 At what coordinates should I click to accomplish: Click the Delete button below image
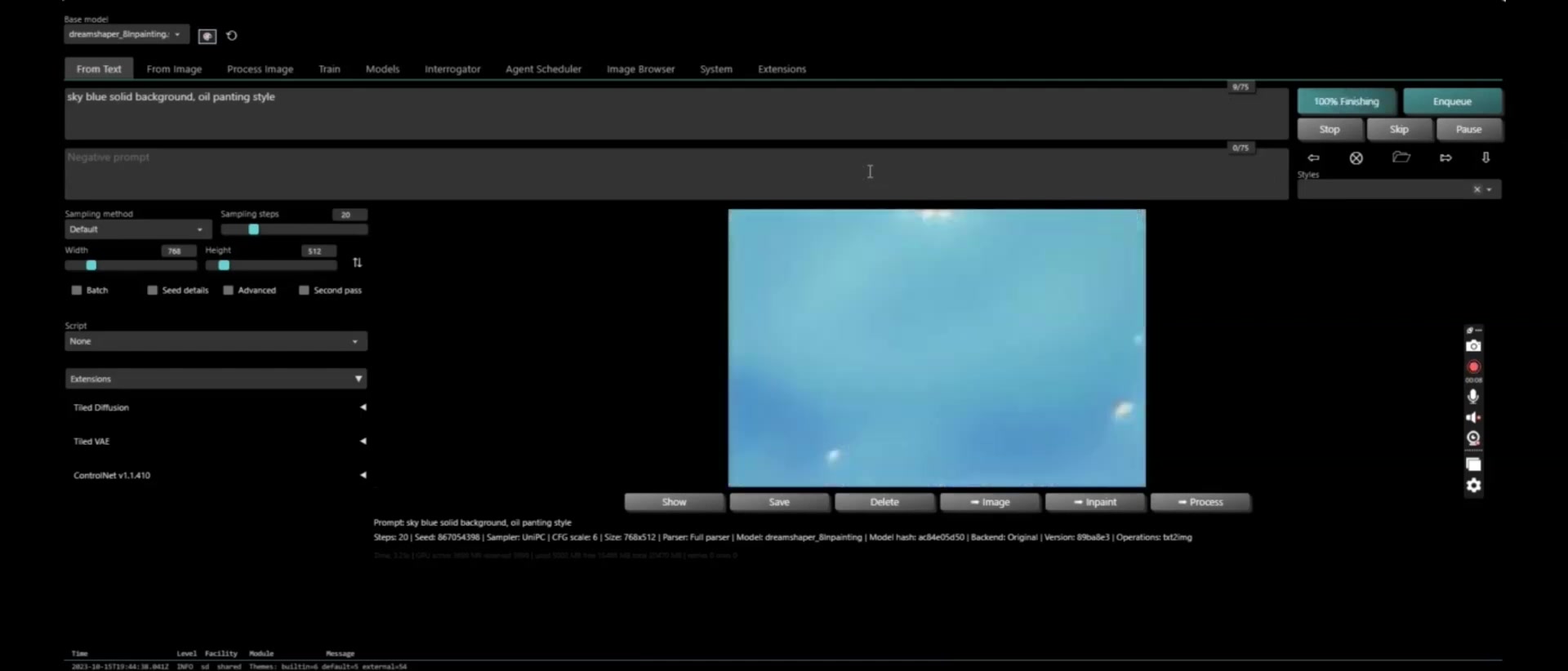click(884, 502)
